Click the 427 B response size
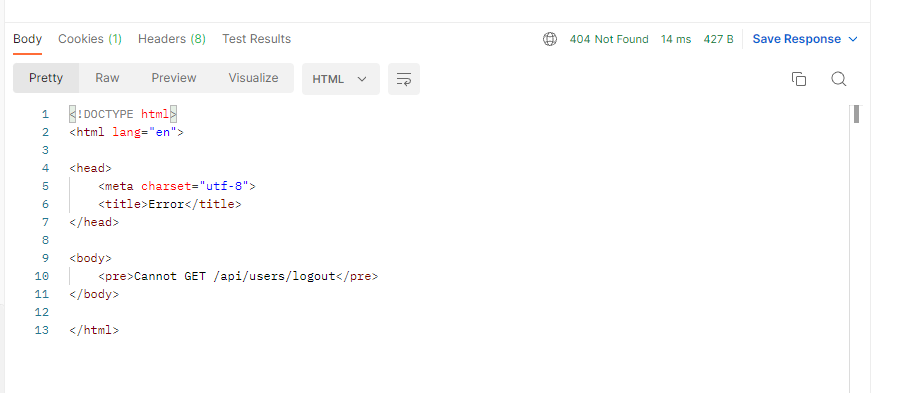The image size is (901, 393). pyautogui.click(x=718, y=39)
